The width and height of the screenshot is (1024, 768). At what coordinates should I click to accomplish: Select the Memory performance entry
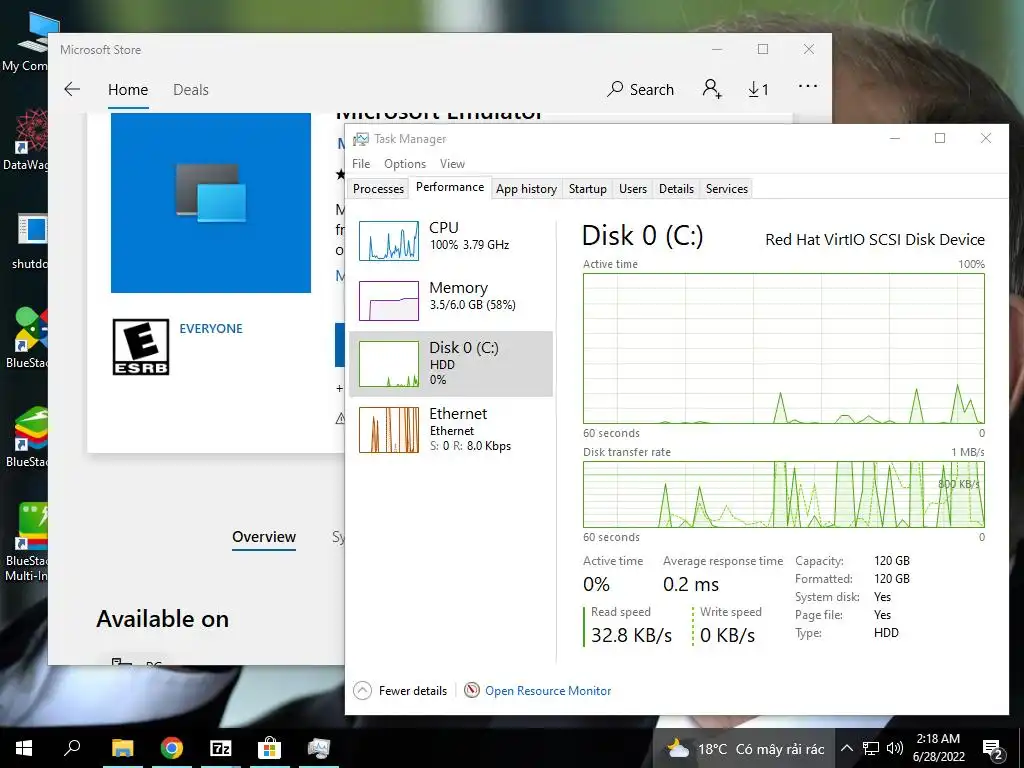(x=451, y=300)
